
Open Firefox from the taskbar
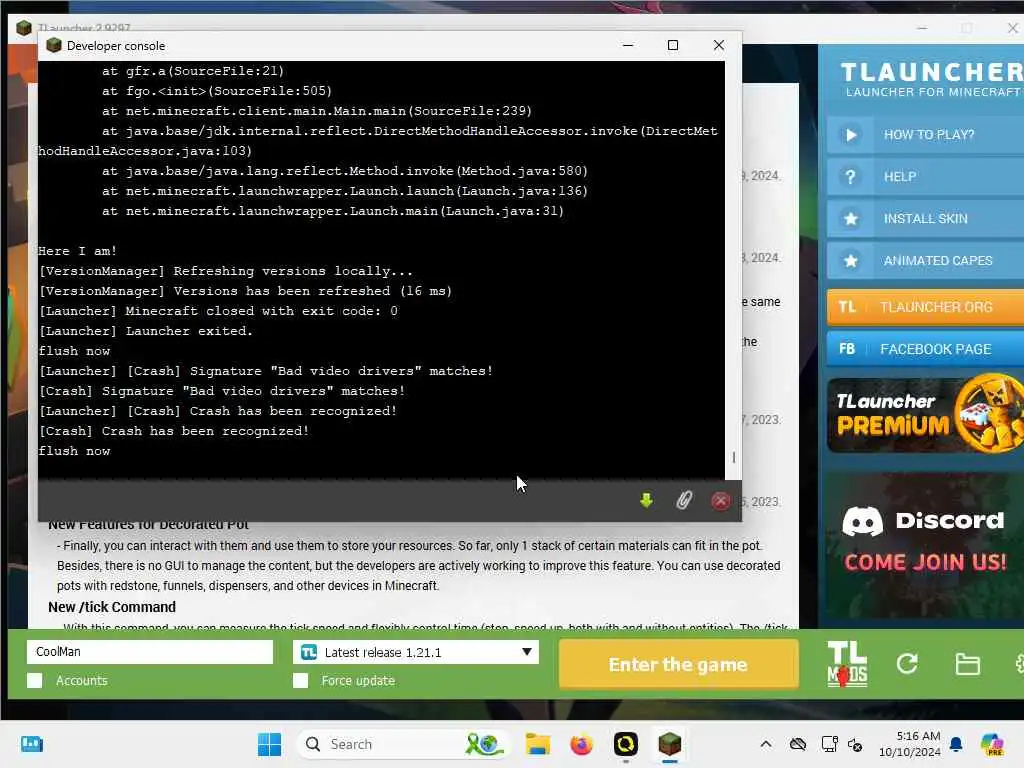pyautogui.click(x=581, y=744)
